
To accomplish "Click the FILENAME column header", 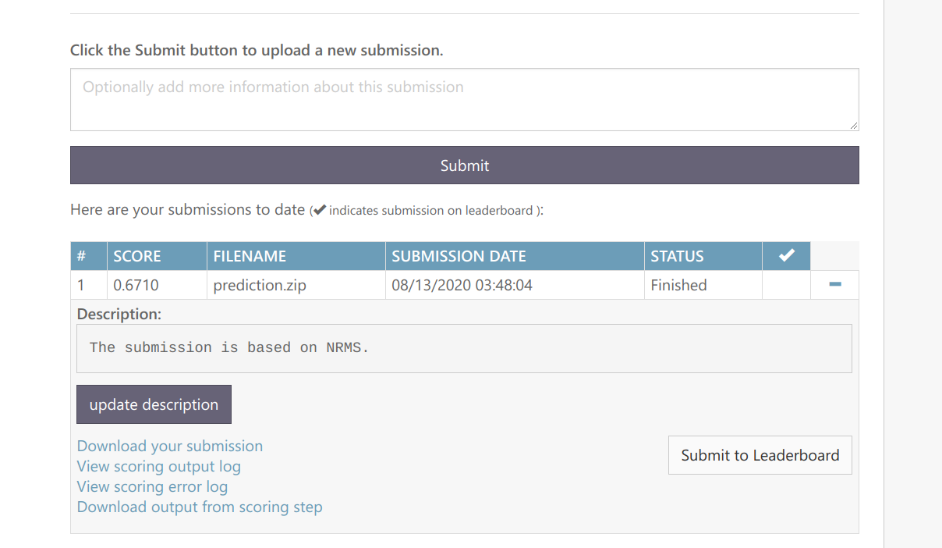I will coord(250,256).
